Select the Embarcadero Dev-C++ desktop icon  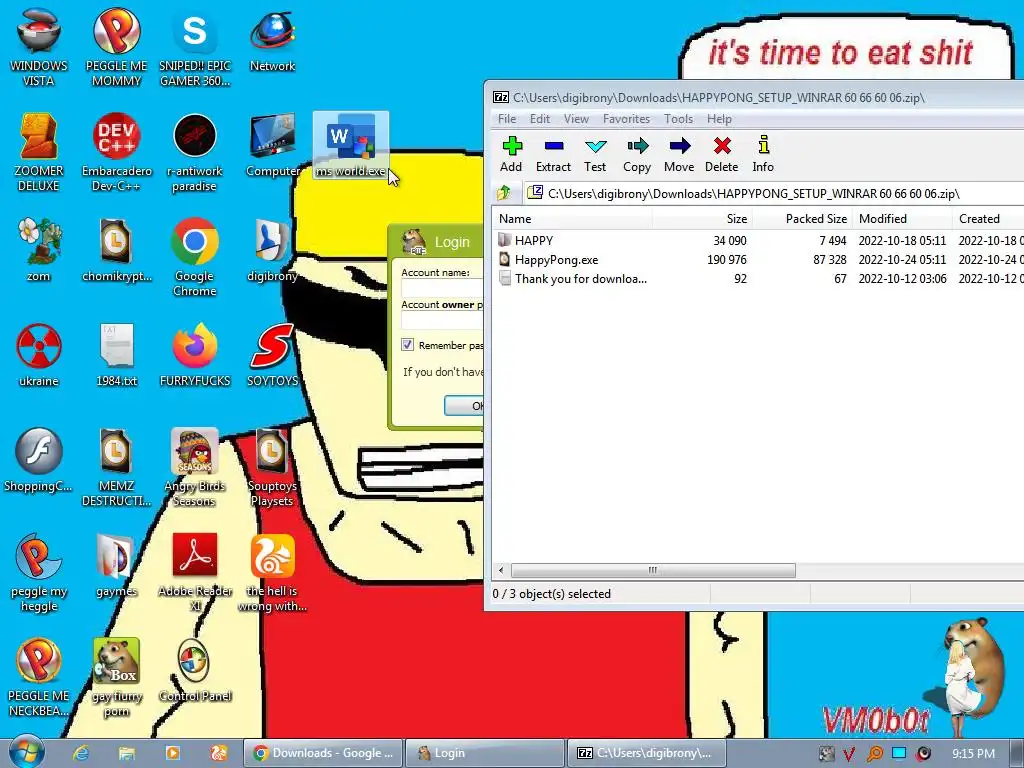[116, 152]
